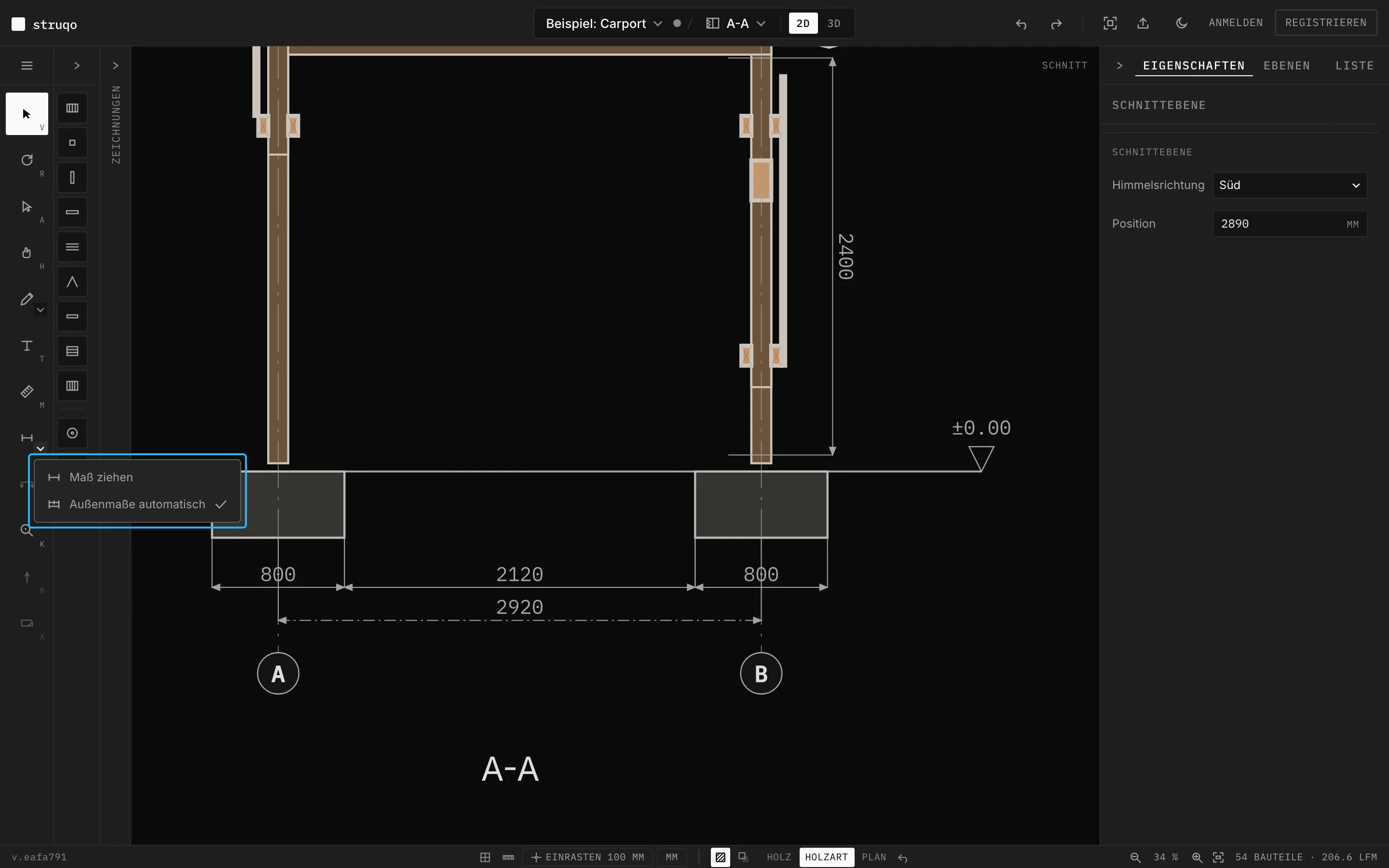Toggle Außenmaße automatisch option

[137, 504]
